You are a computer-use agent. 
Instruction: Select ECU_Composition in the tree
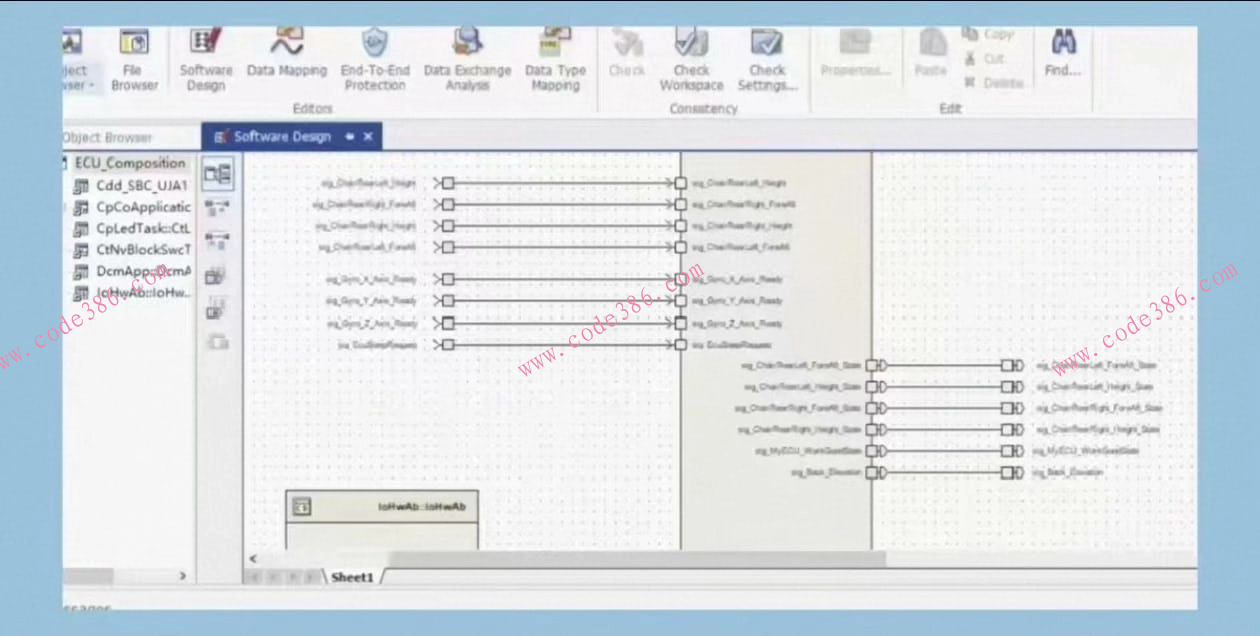(x=130, y=163)
